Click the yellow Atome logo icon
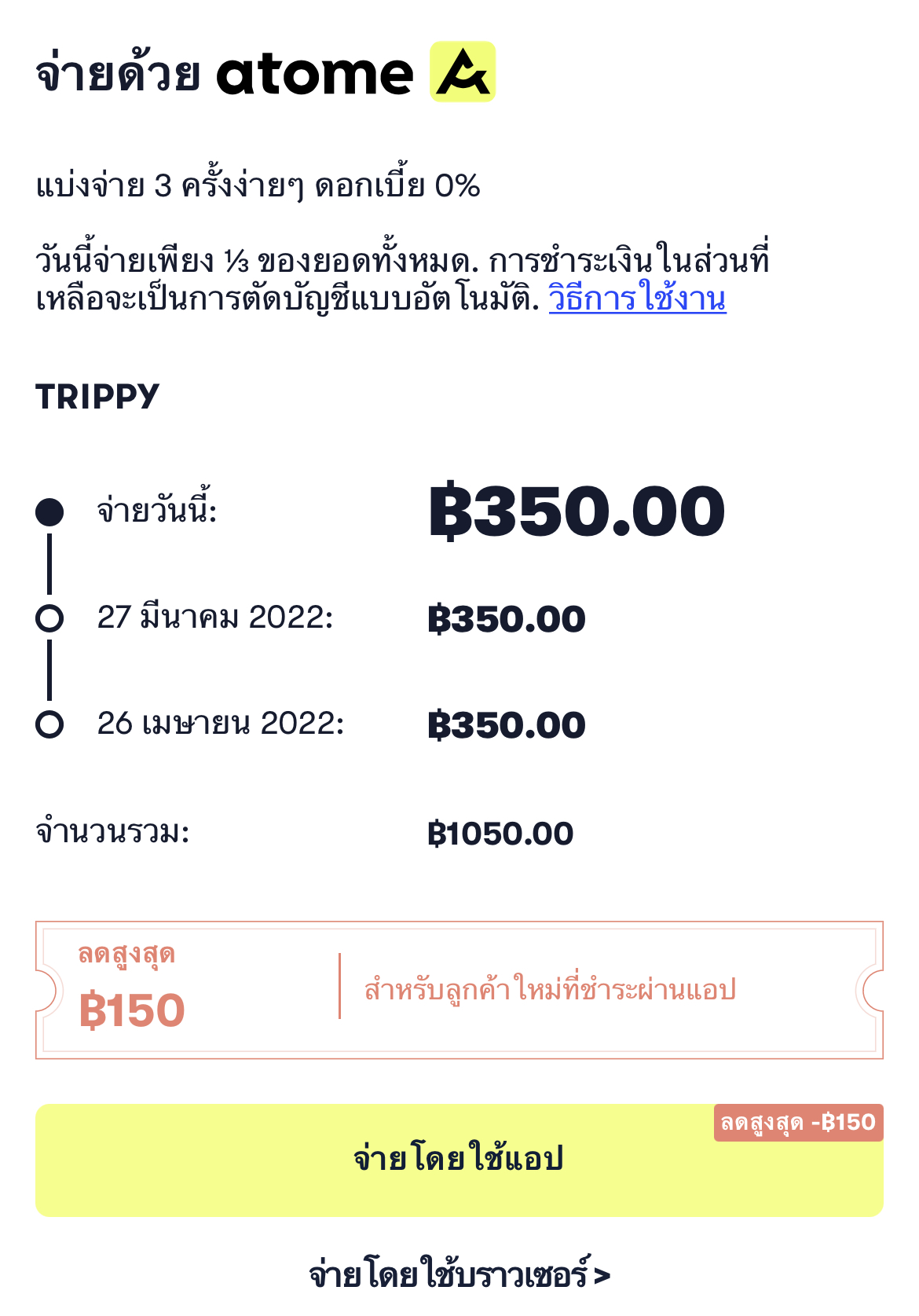 pyautogui.click(x=463, y=71)
